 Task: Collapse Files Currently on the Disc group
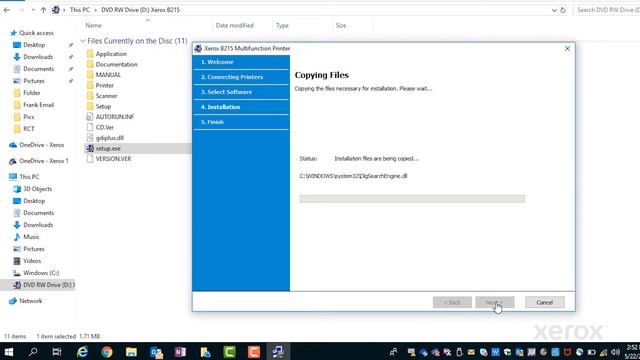click(x=82, y=41)
